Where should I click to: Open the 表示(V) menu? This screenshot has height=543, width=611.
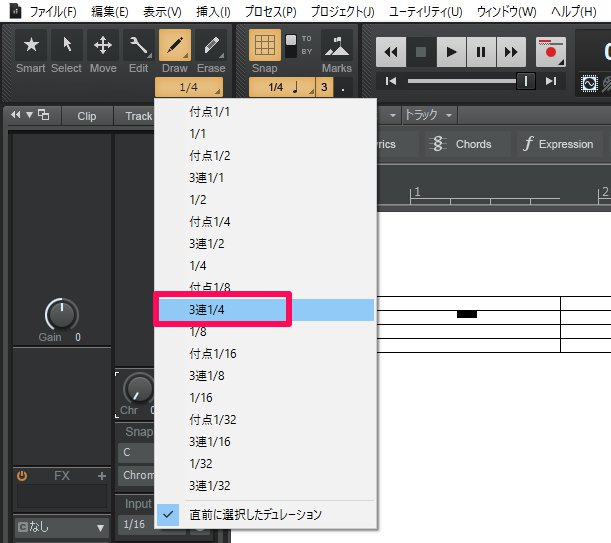click(x=162, y=12)
